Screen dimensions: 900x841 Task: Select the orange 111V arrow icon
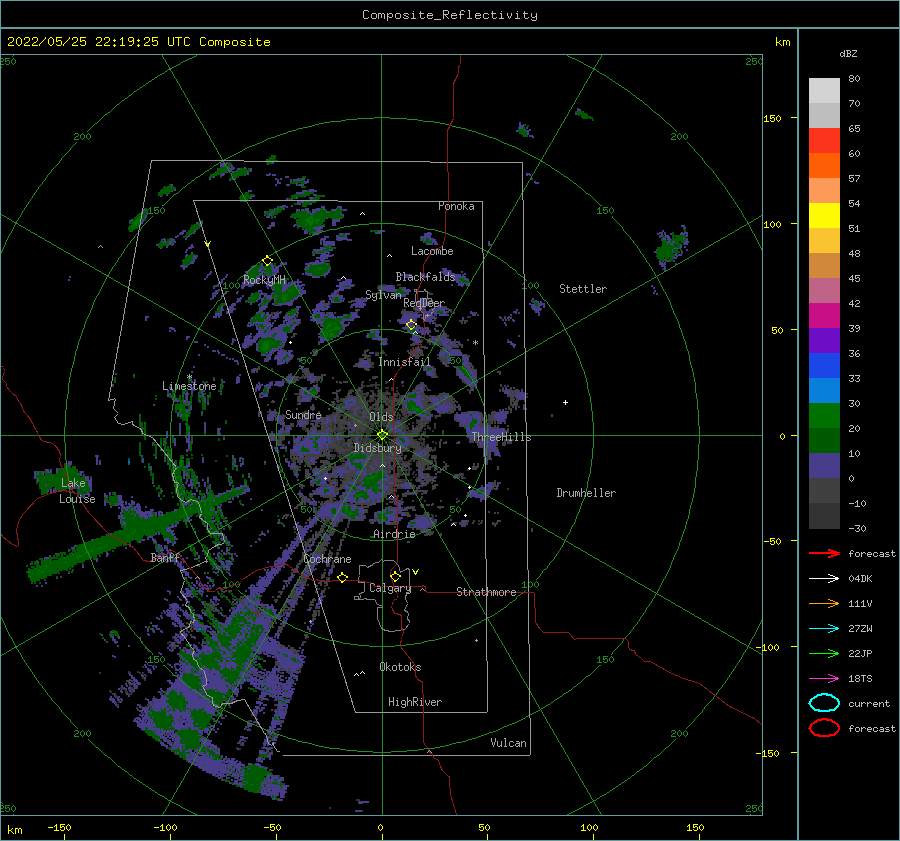pyautogui.click(x=824, y=603)
